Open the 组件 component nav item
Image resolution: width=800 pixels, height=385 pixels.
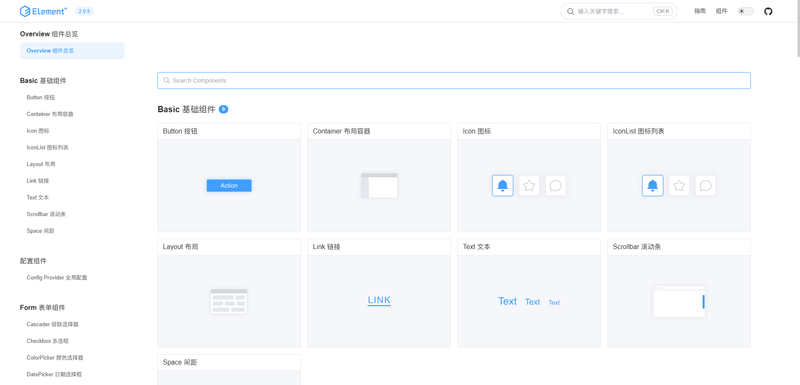pos(721,11)
